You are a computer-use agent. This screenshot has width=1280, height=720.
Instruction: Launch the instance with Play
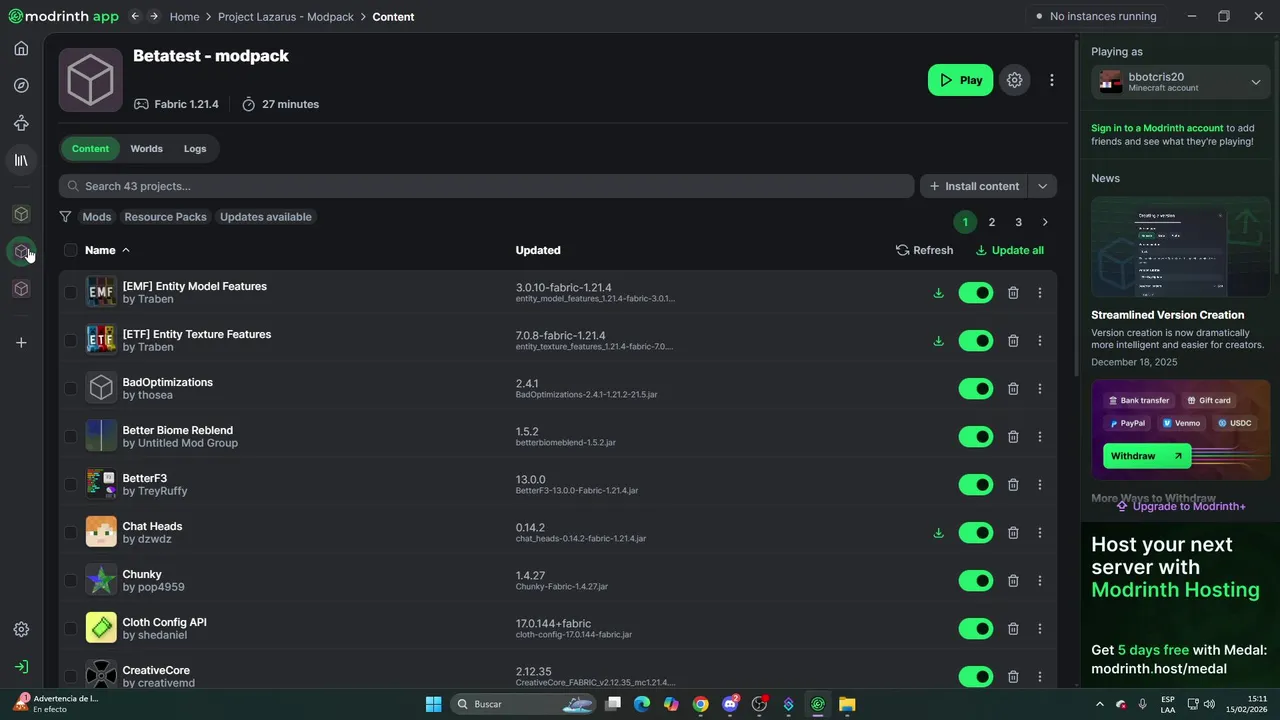tap(961, 80)
